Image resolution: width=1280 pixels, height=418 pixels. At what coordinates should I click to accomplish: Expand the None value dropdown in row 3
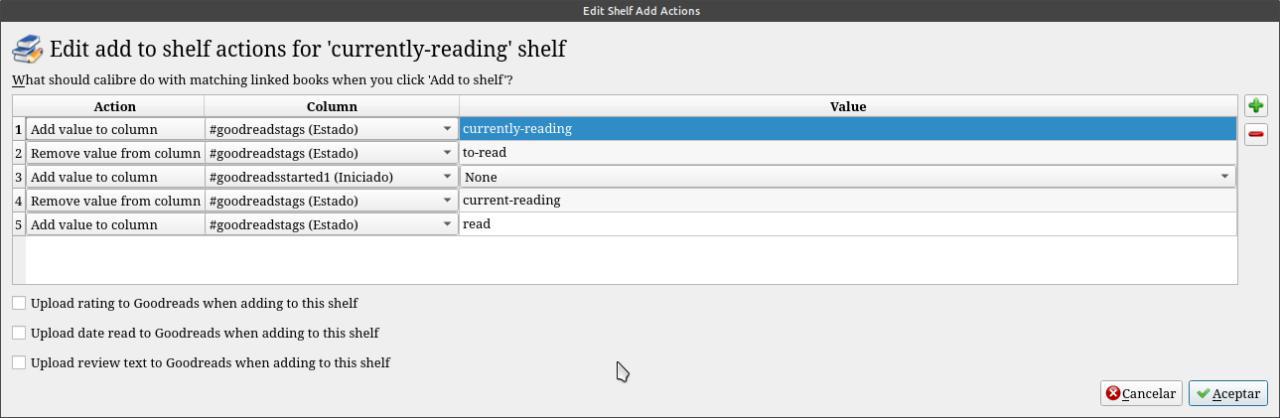pyautogui.click(x=1225, y=177)
